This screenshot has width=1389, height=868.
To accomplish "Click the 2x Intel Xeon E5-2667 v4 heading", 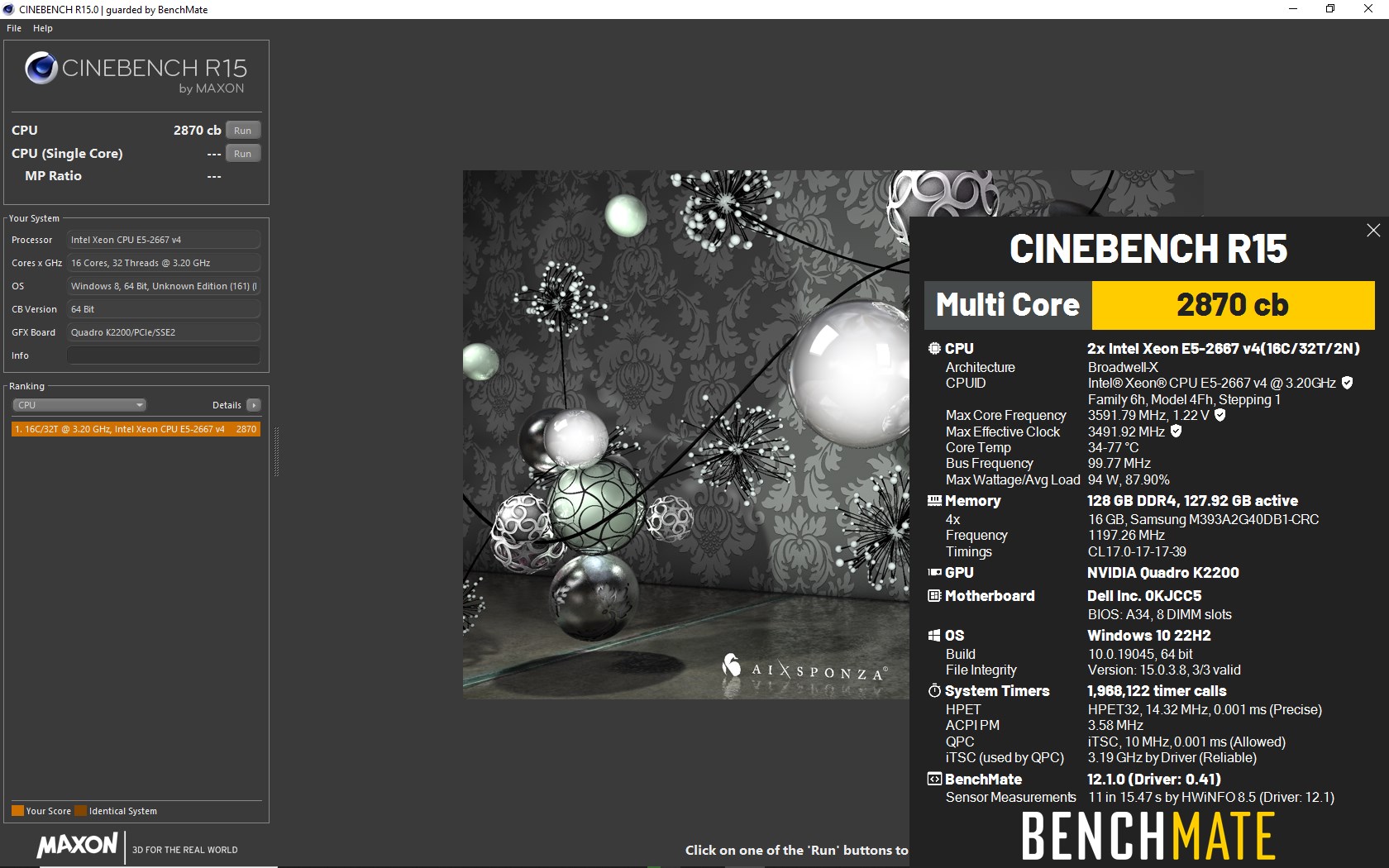I will coord(1224,349).
